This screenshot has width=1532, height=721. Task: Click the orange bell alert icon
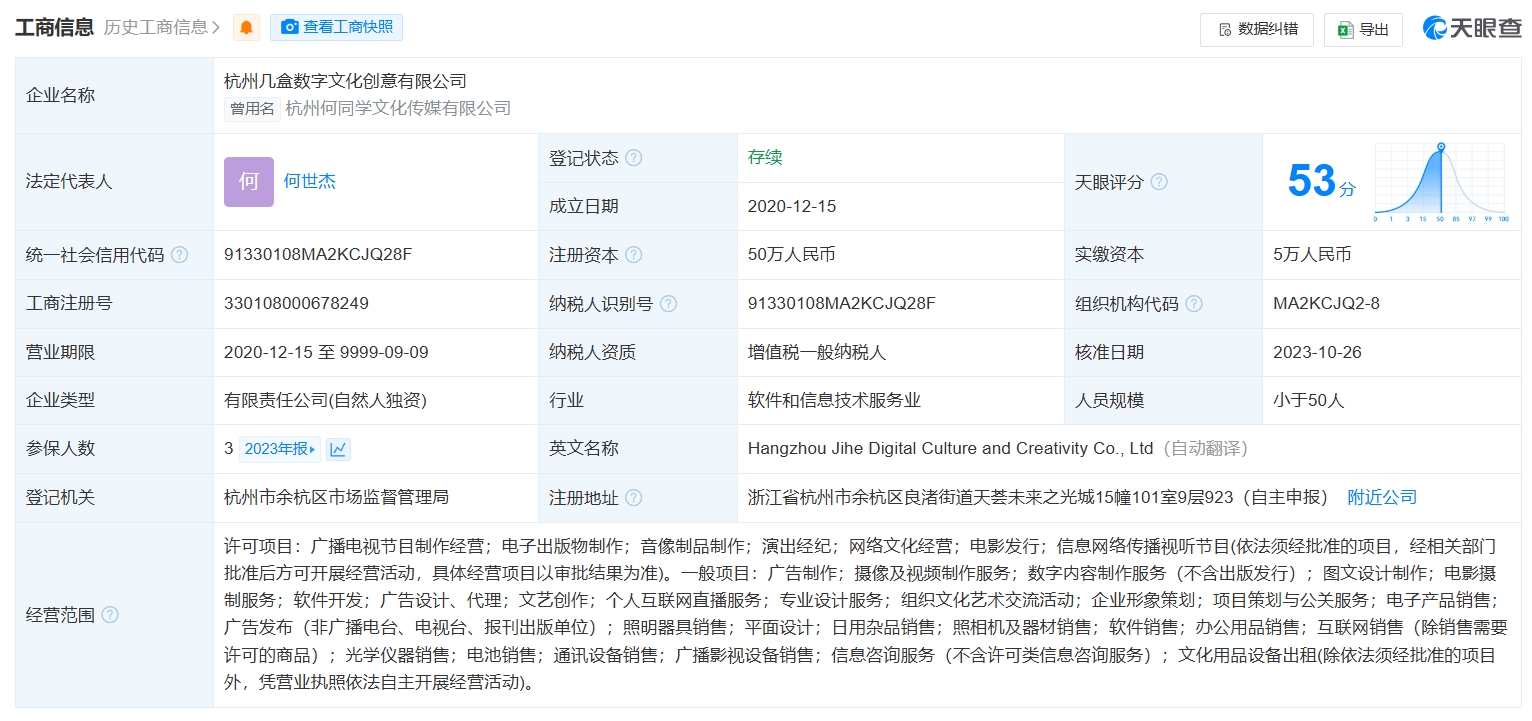246,28
